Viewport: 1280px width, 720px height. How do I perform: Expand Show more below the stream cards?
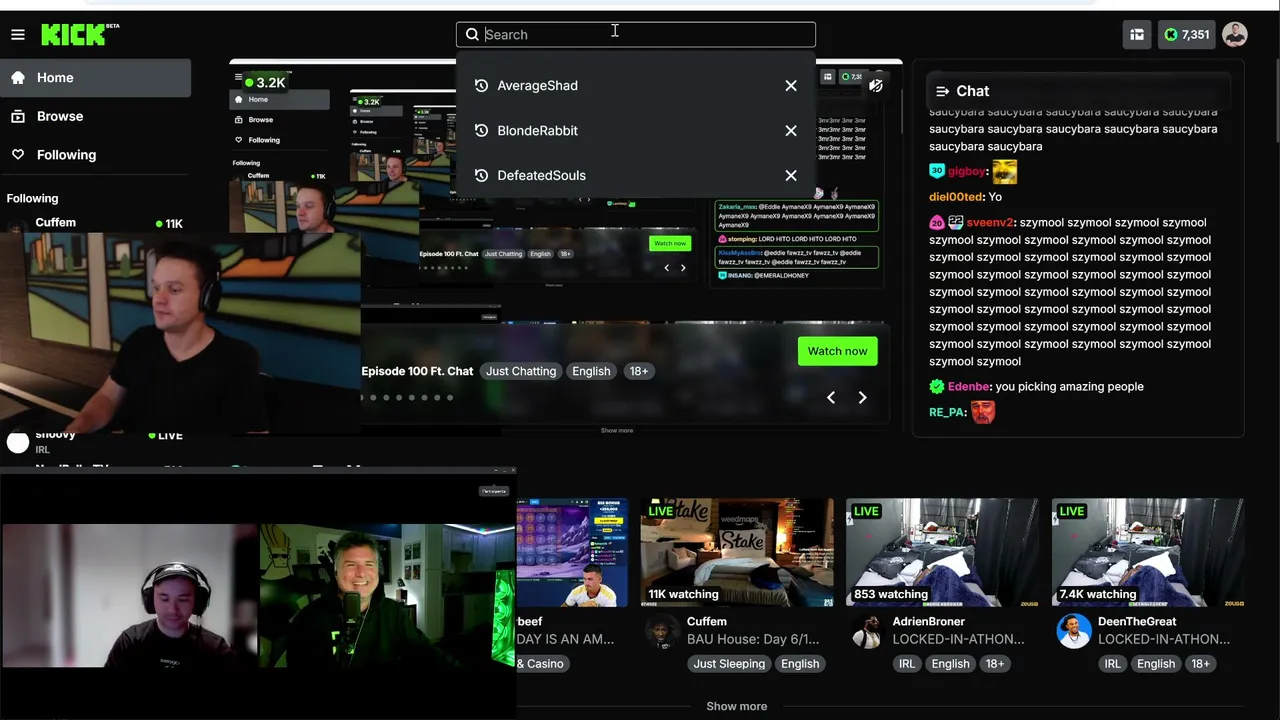[737, 706]
